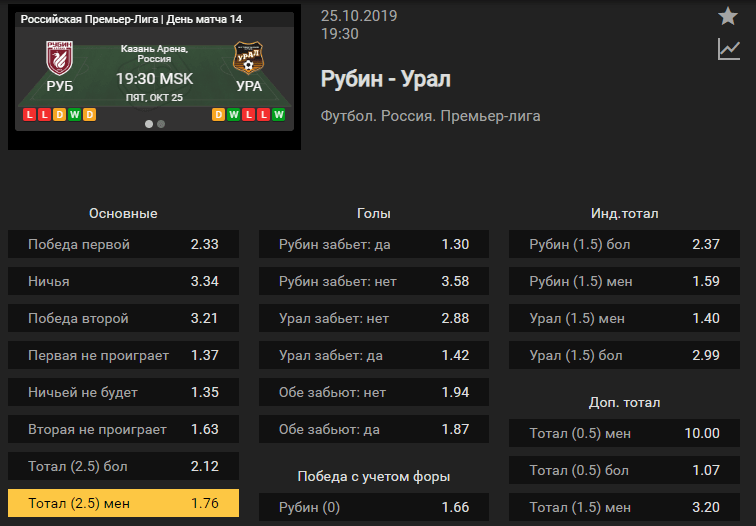
Task: Select Урал забьет: да at 1.42
Action: click(374, 355)
